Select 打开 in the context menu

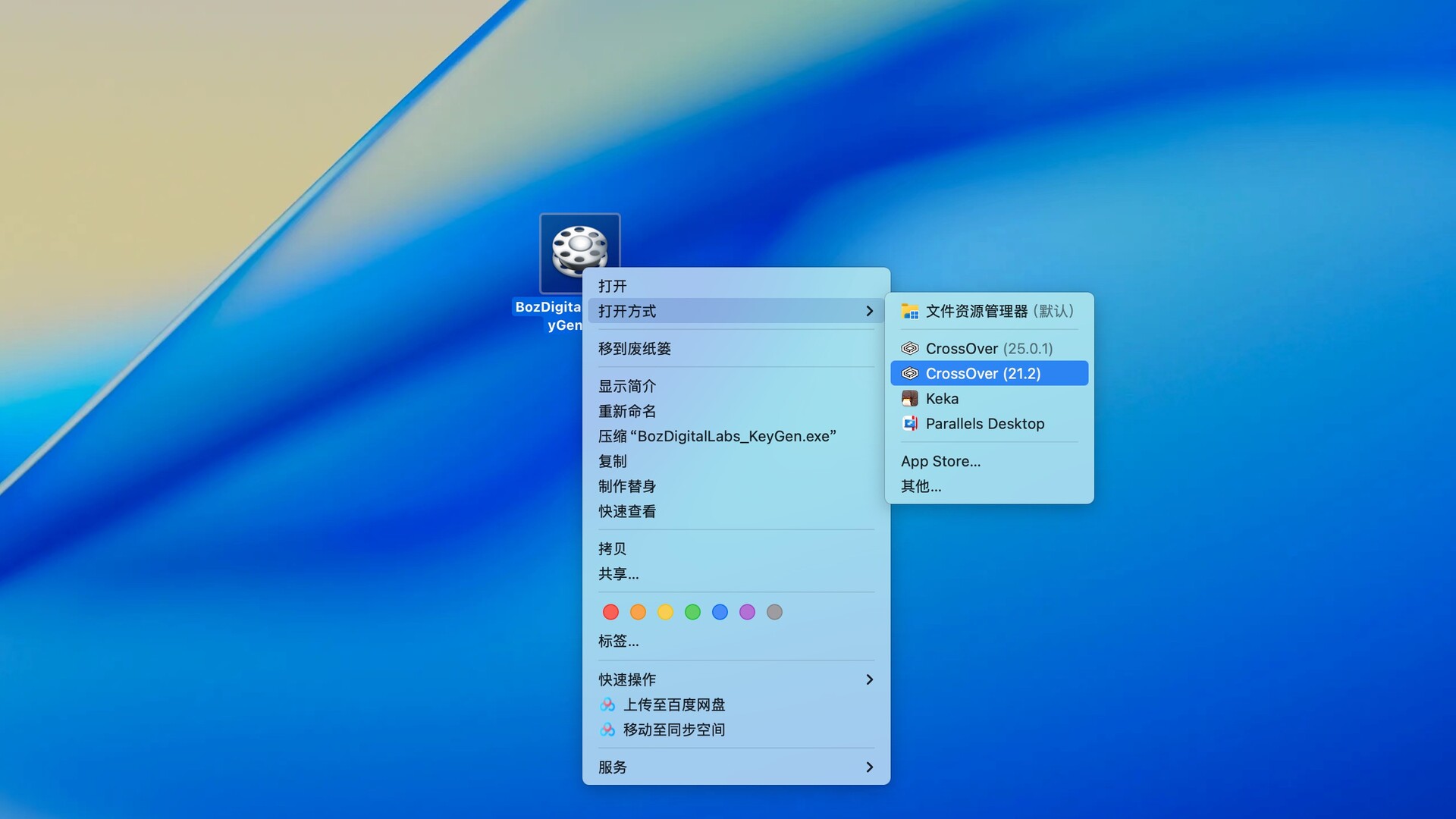pos(736,286)
